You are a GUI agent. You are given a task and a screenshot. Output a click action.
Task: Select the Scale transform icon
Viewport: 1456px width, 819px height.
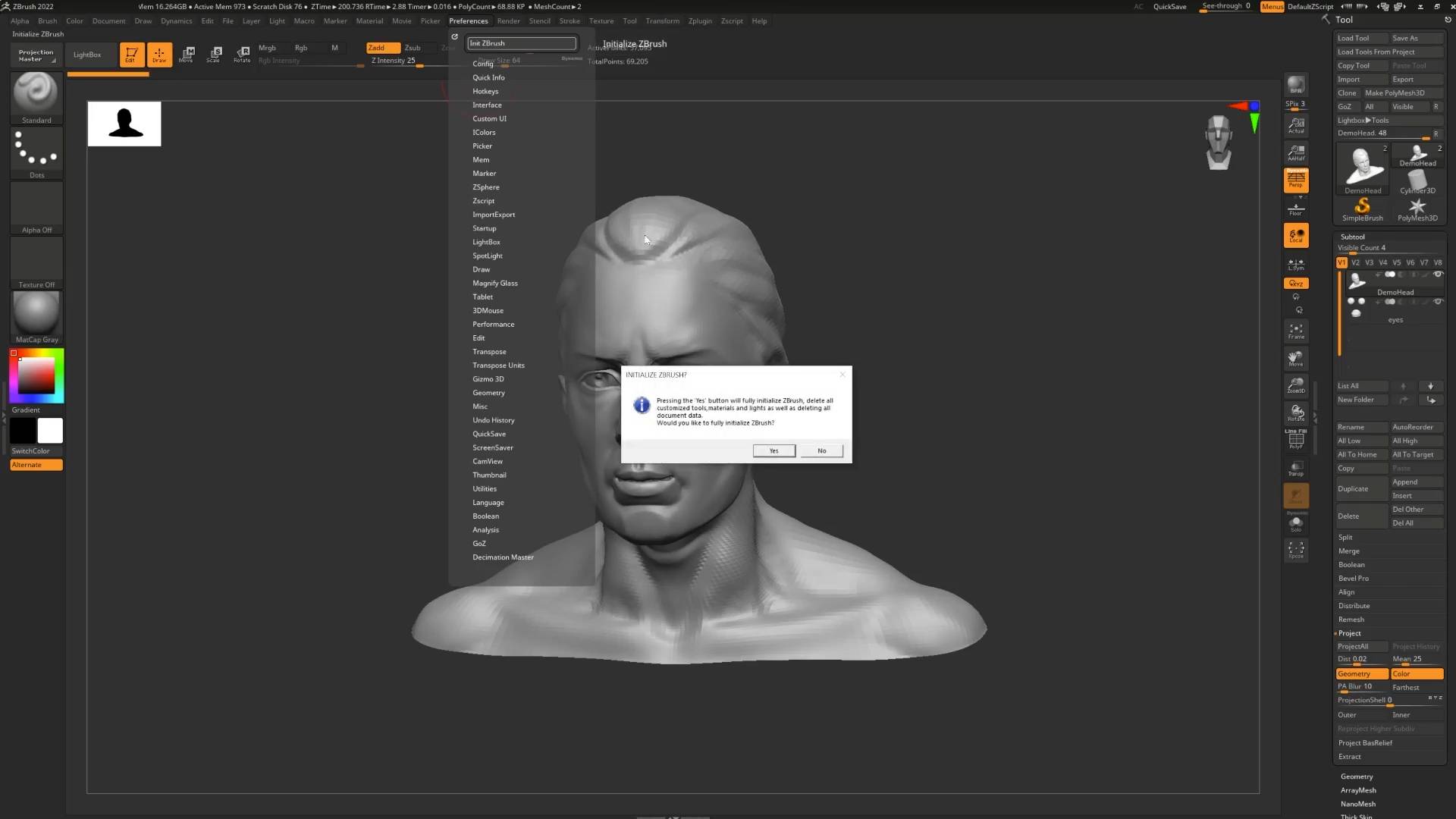point(215,54)
